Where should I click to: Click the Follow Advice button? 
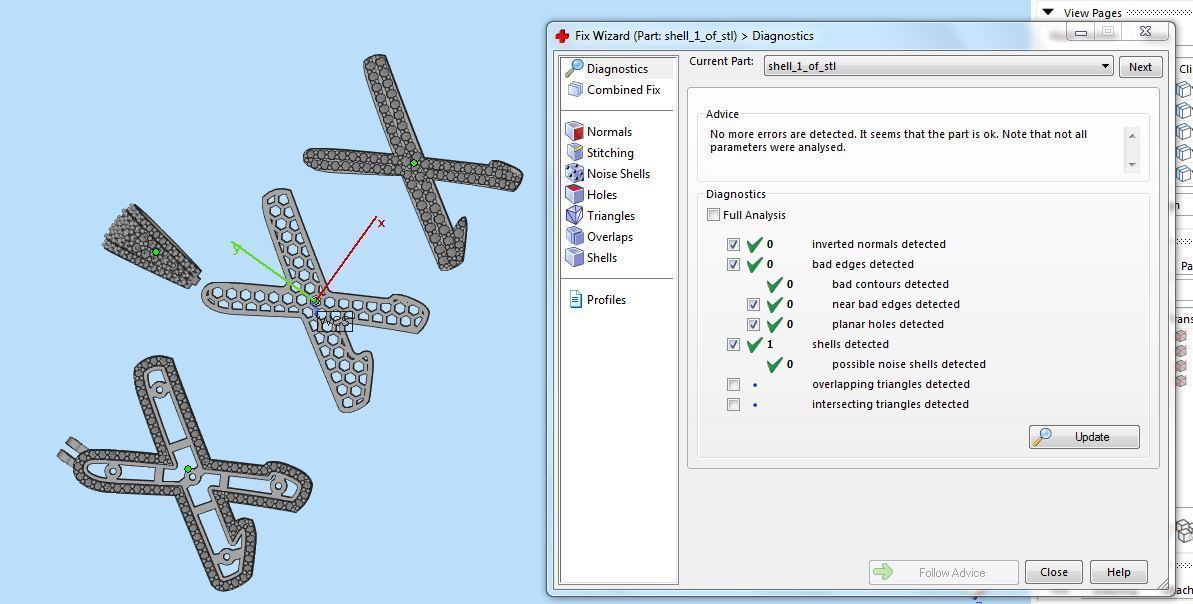943,572
